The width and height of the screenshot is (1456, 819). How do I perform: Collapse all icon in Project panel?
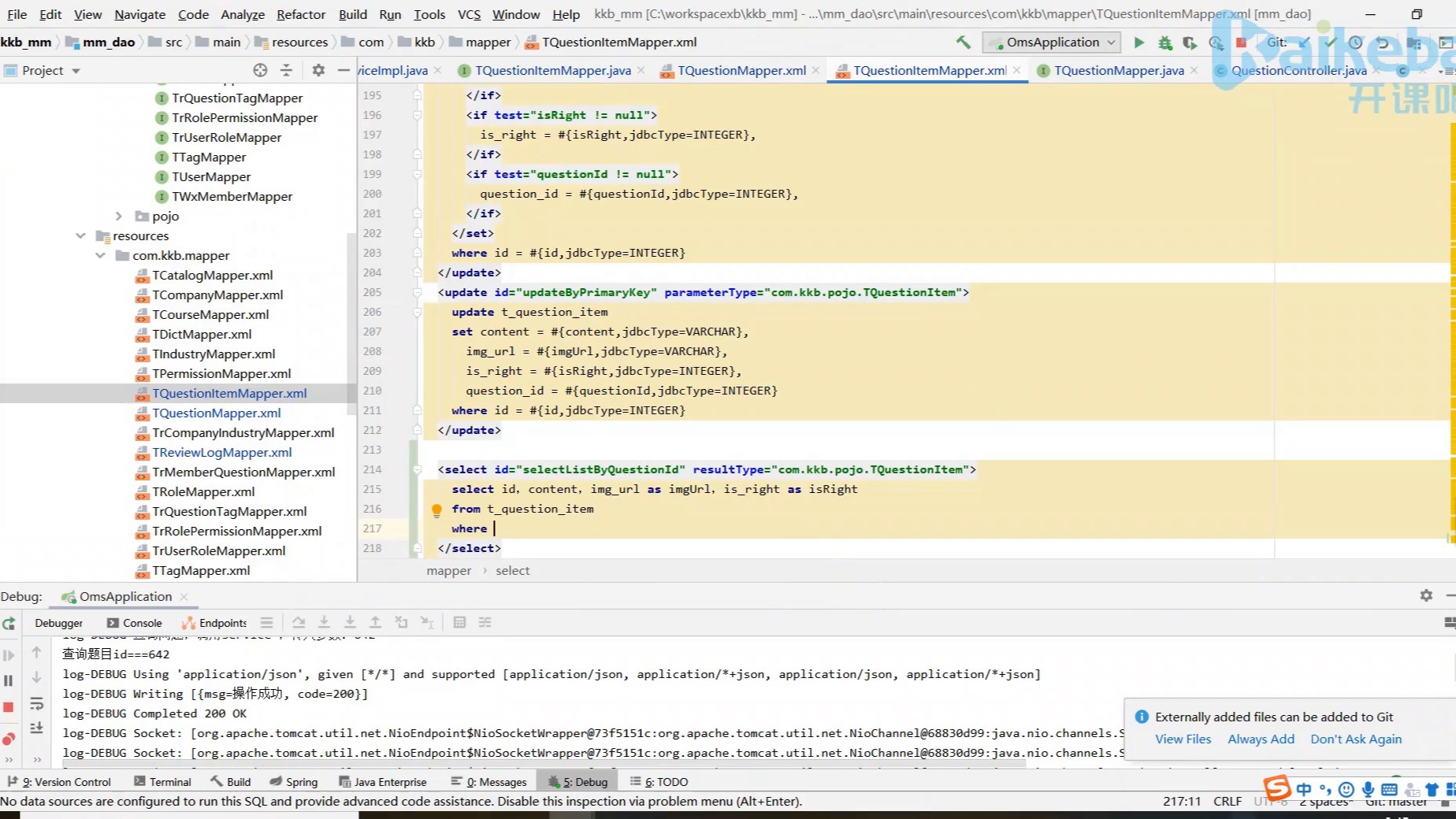286,70
